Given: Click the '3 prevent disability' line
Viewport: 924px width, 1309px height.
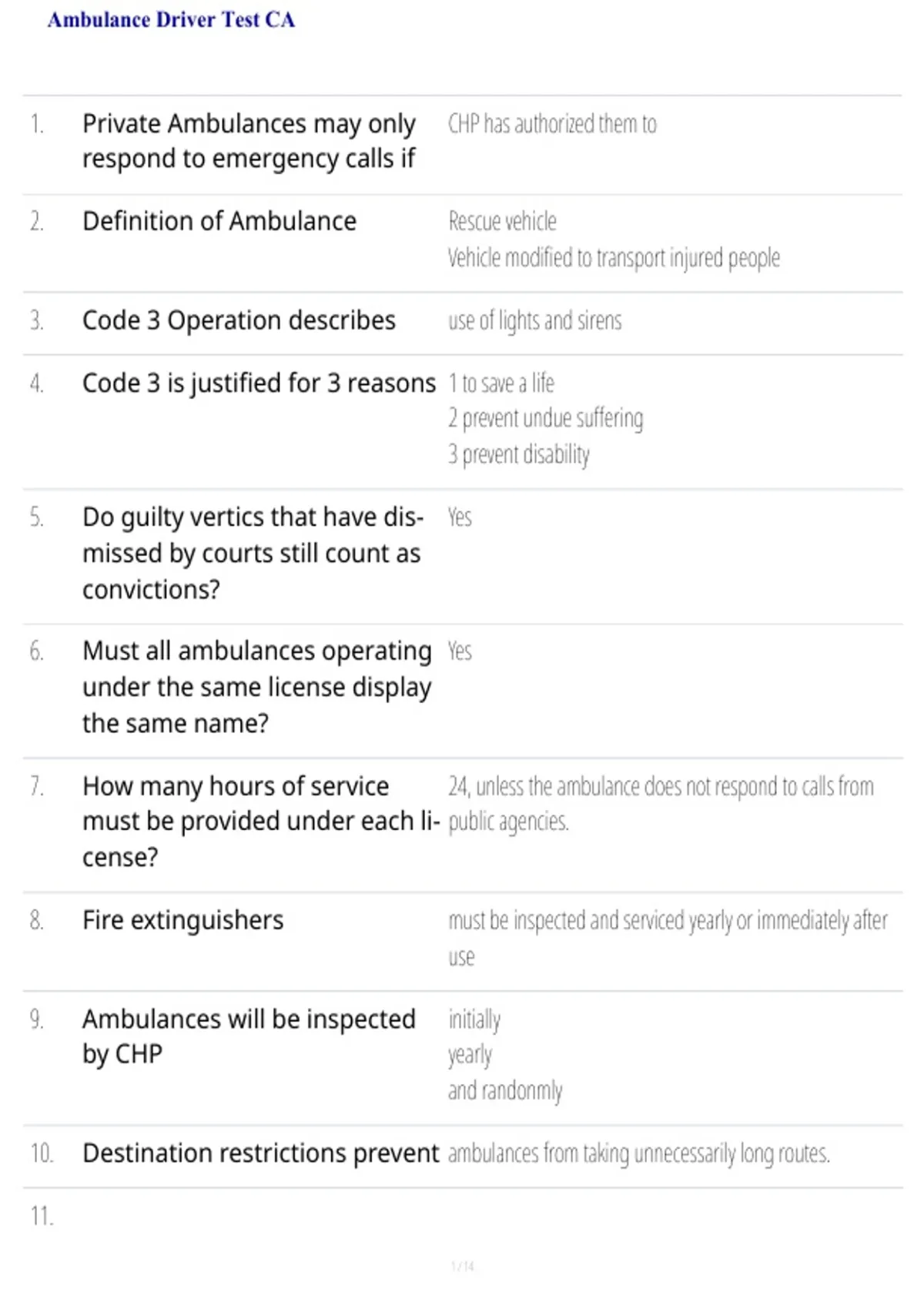Looking at the screenshot, I should coord(519,455).
